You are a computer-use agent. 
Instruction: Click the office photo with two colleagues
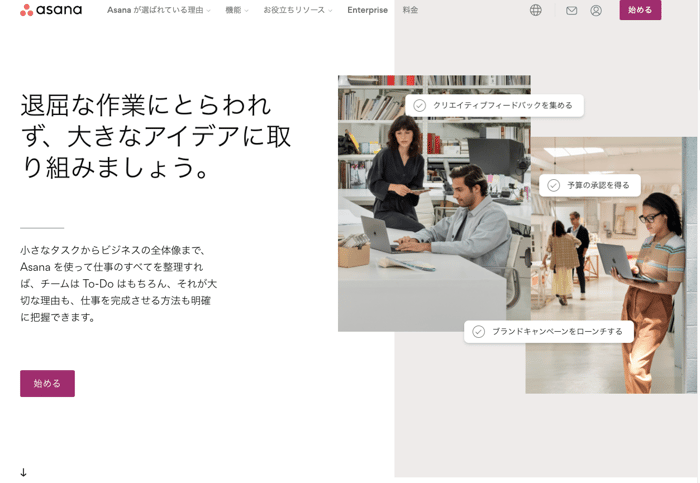point(434,203)
